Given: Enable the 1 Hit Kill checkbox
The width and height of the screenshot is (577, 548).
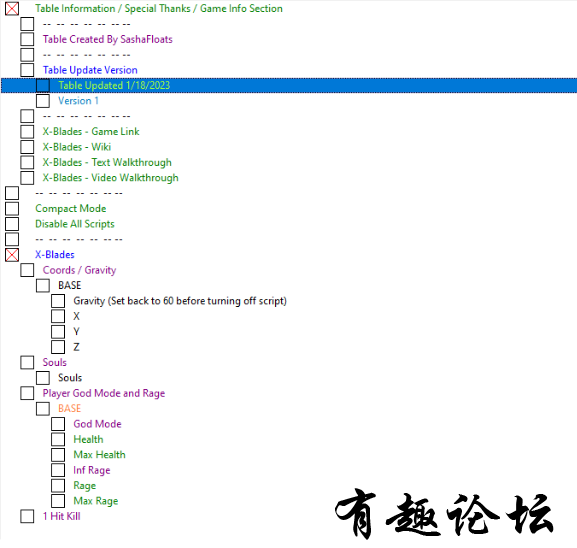Looking at the screenshot, I should (27, 516).
